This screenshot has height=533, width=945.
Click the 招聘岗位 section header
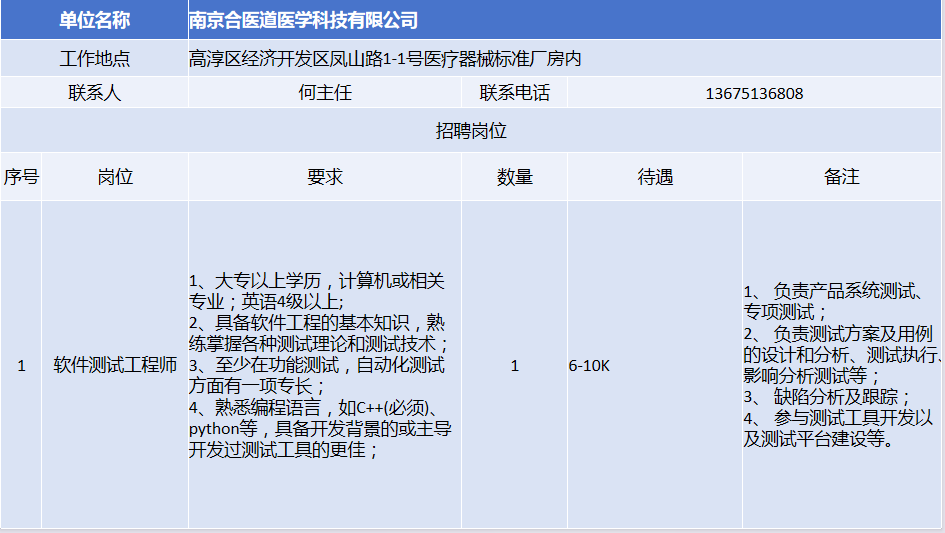(x=472, y=131)
